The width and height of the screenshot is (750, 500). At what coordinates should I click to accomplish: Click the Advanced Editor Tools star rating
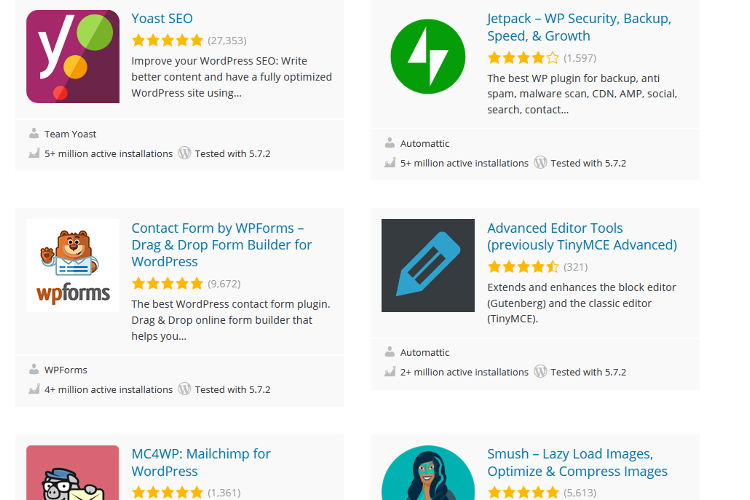click(523, 267)
